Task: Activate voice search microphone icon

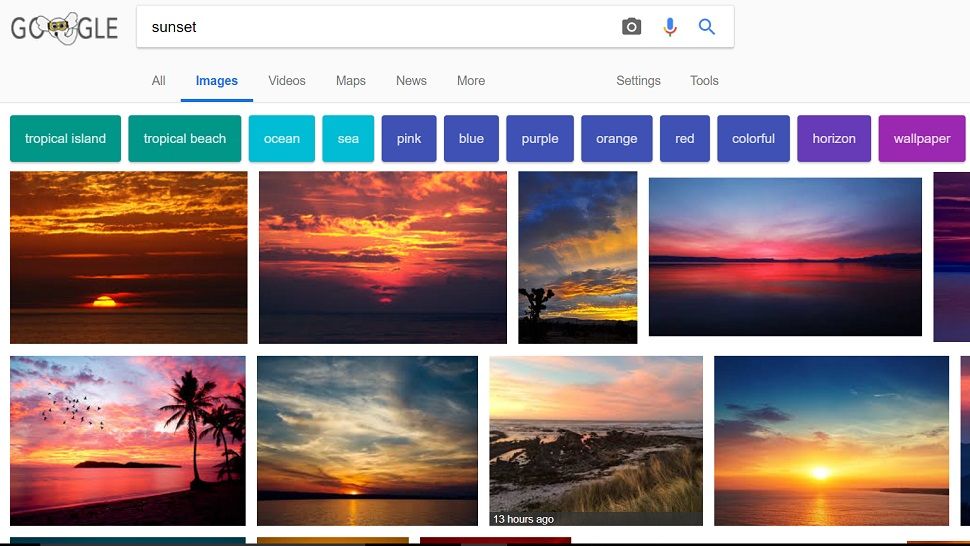Action: [669, 27]
